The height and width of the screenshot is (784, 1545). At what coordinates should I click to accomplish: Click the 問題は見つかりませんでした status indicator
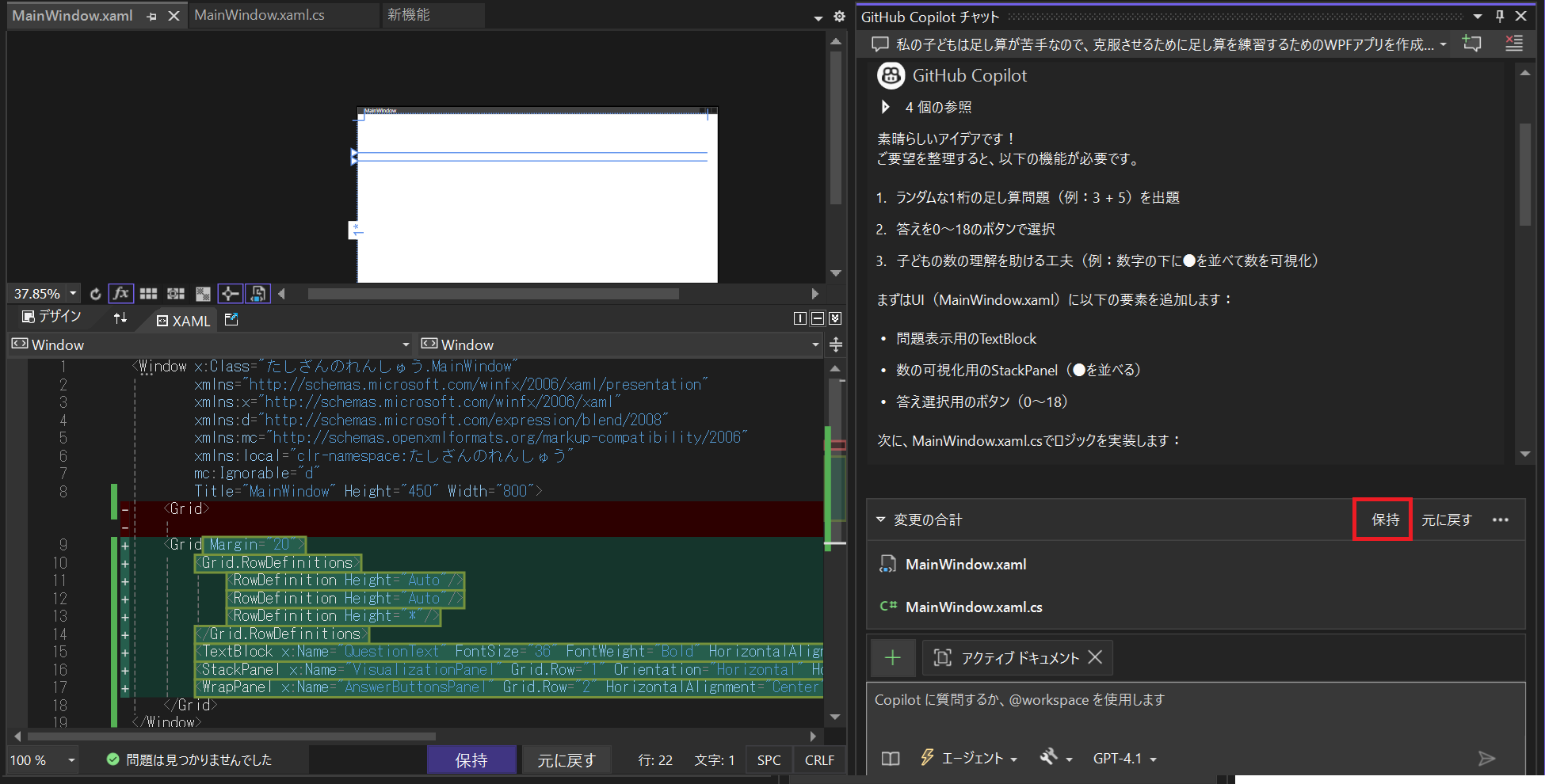tap(189, 760)
